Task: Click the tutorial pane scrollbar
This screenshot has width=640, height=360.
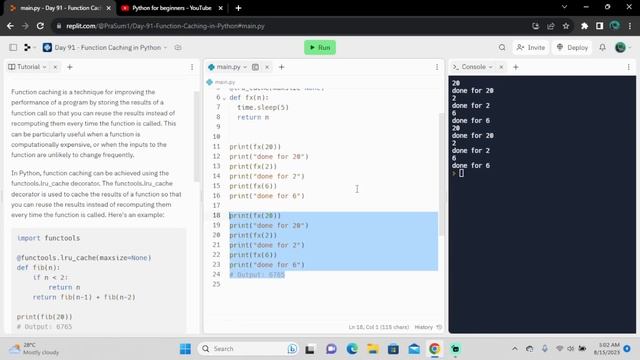Action: click(x=196, y=137)
